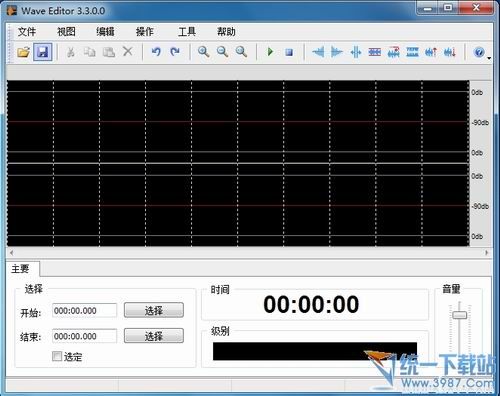Click the 开始 time input field
The image size is (500, 396).
coord(85,311)
